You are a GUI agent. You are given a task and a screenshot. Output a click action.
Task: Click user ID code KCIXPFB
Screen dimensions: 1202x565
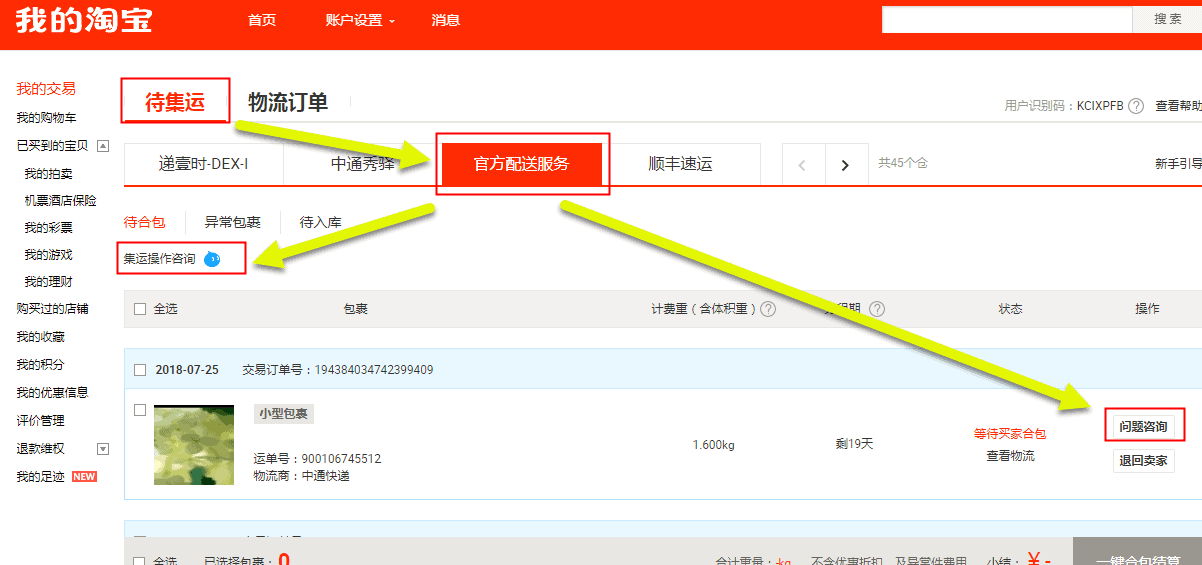click(x=1100, y=106)
